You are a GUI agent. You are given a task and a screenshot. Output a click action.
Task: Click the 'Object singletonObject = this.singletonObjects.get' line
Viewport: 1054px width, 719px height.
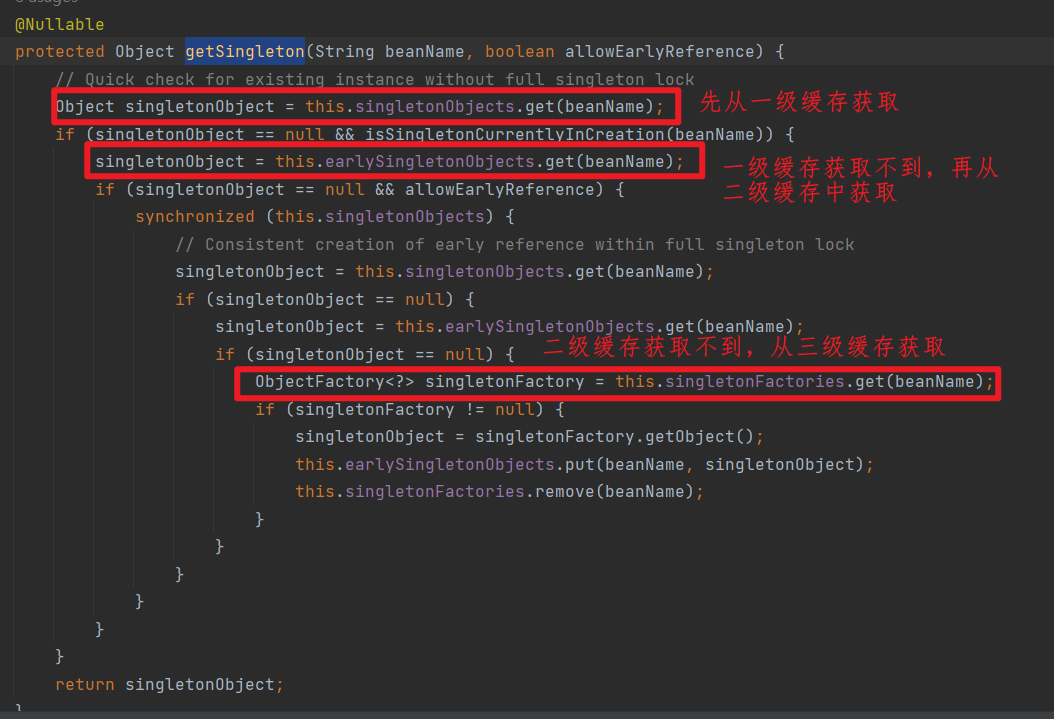(360, 107)
